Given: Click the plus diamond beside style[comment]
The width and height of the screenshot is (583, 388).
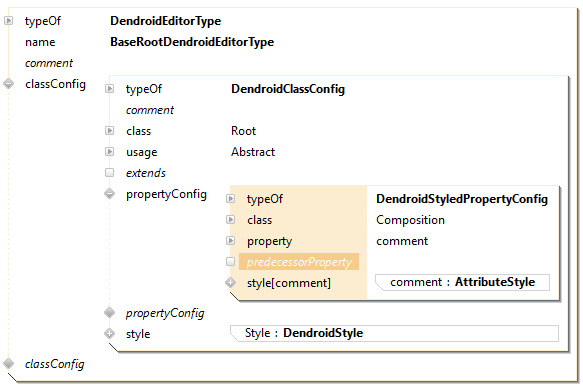Looking at the screenshot, I should pos(231,283).
